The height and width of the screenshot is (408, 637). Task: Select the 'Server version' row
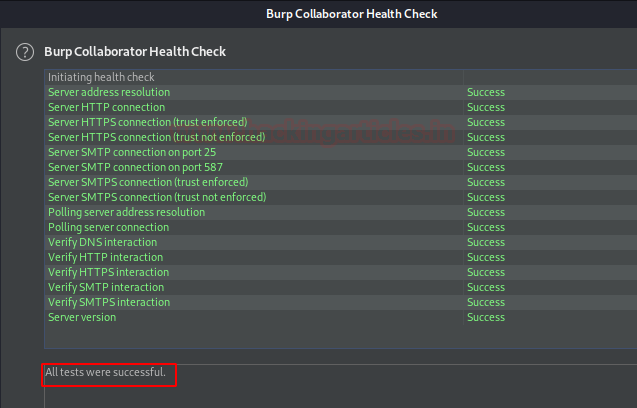pyautogui.click(x=340, y=318)
